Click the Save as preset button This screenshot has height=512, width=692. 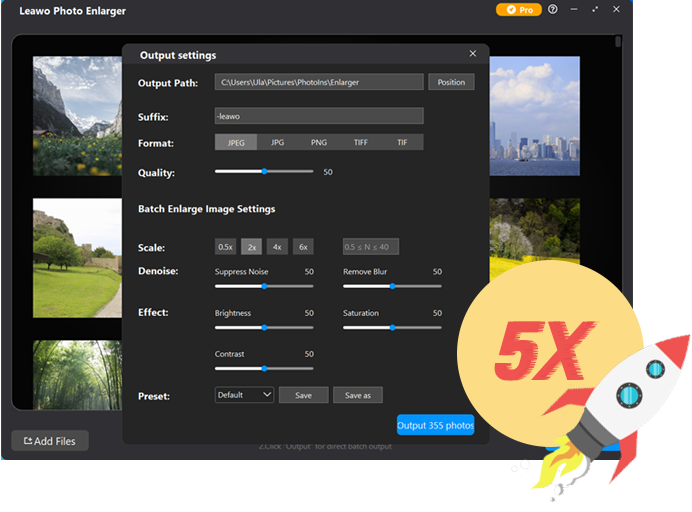[357, 395]
